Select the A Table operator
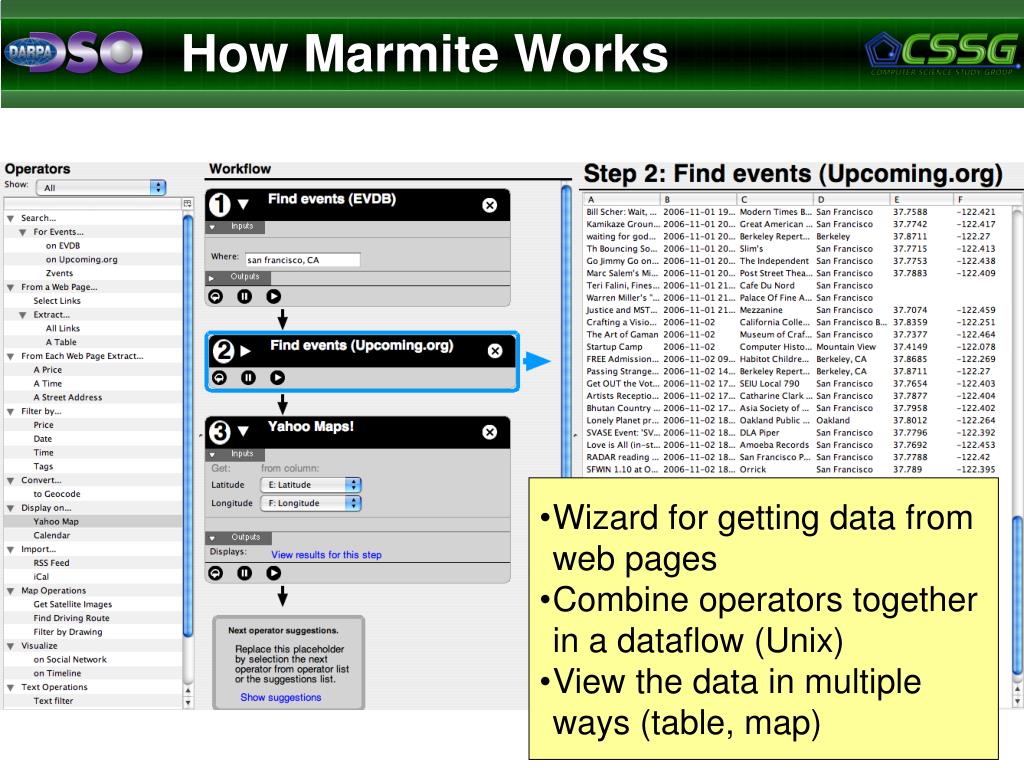1024x768 pixels. pos(61,342)
